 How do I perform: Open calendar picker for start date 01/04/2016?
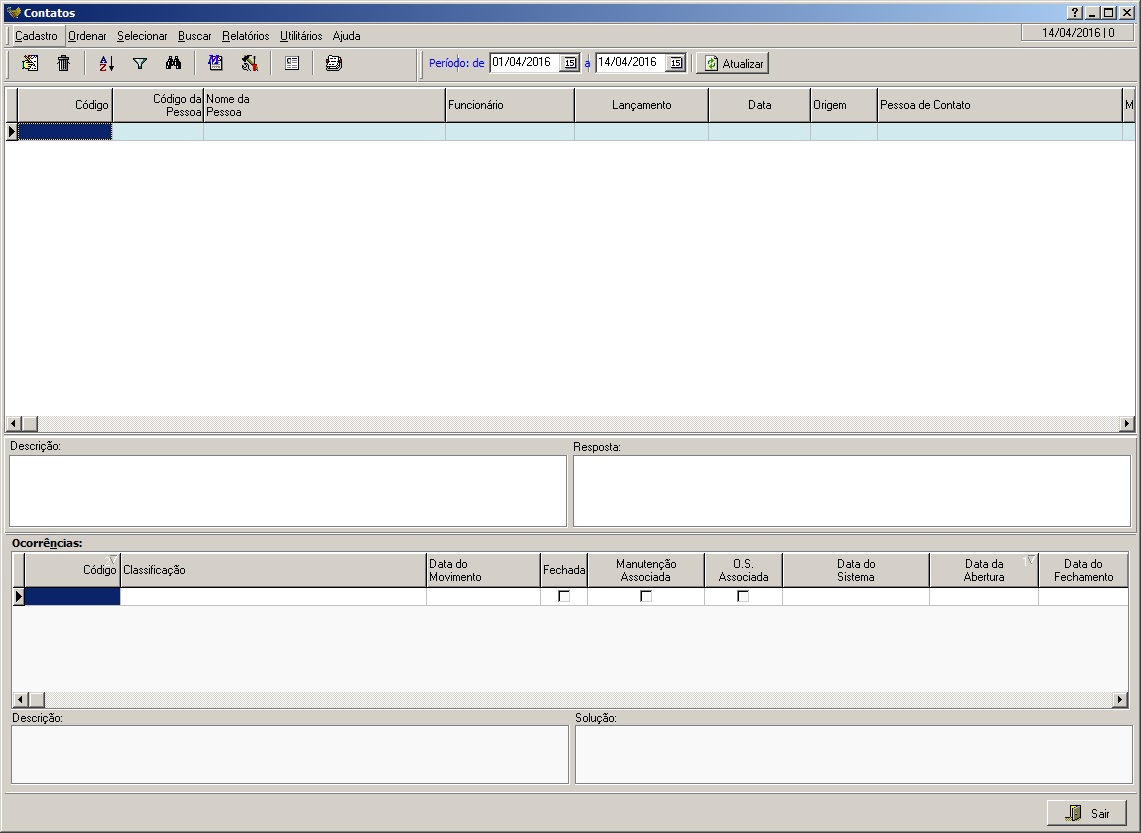point(569,63)
